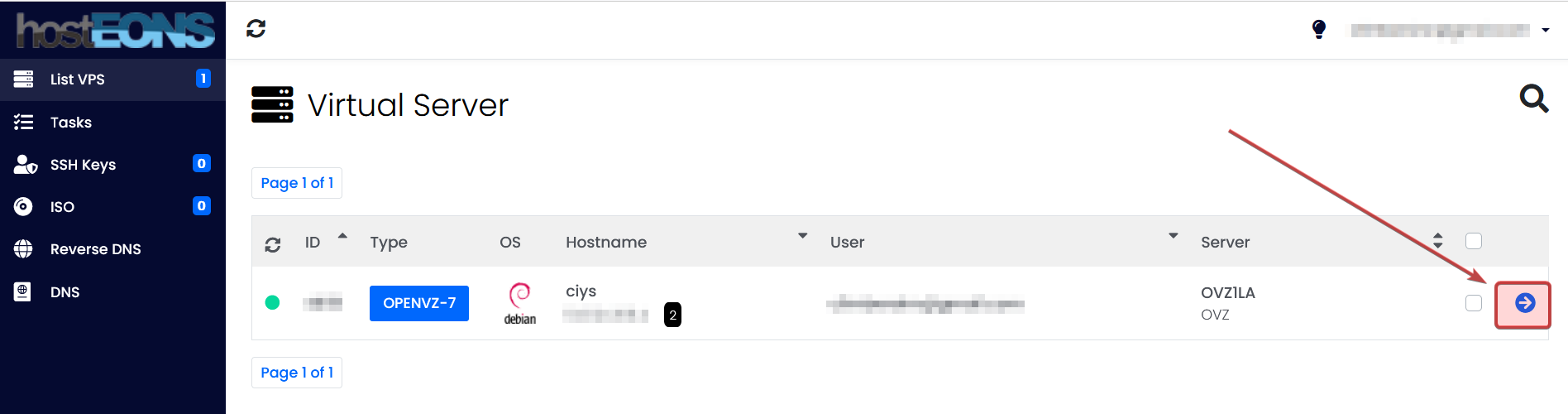Go to SSH Keys menu item
The width and height of the screenshot is (1568, 414).
click(83, 165)
